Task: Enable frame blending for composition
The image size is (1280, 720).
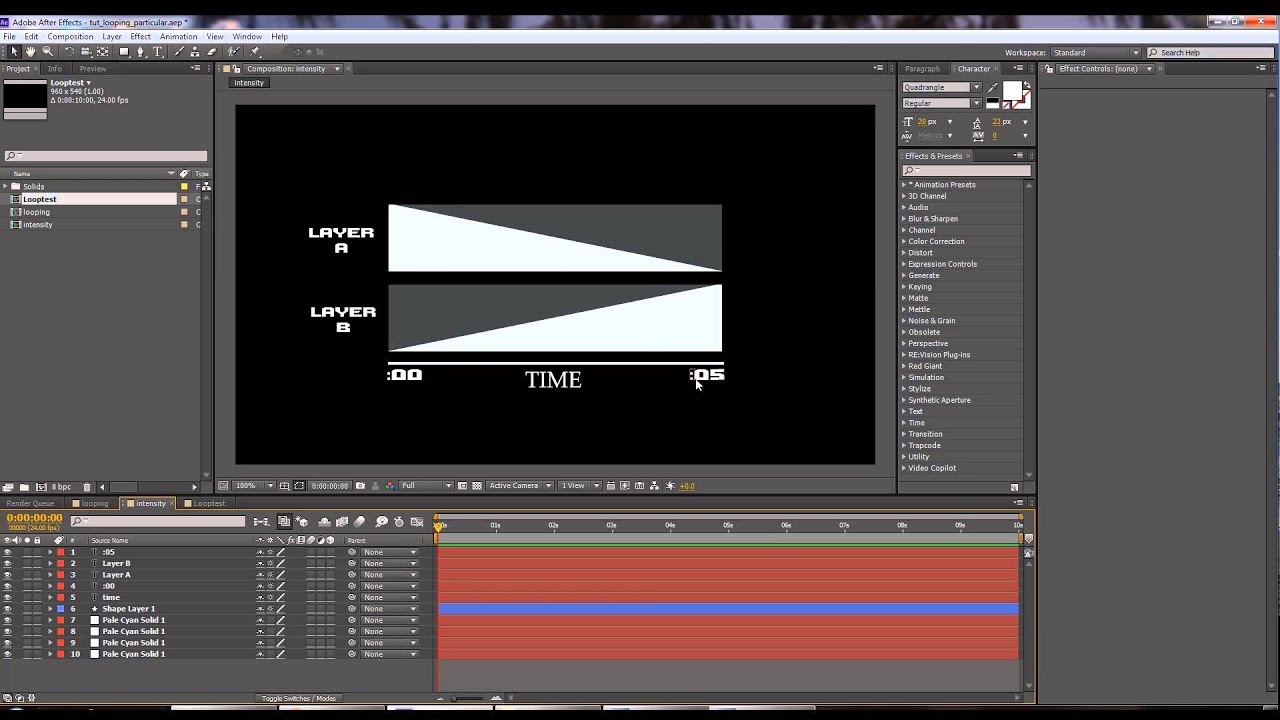Action: 342,522
